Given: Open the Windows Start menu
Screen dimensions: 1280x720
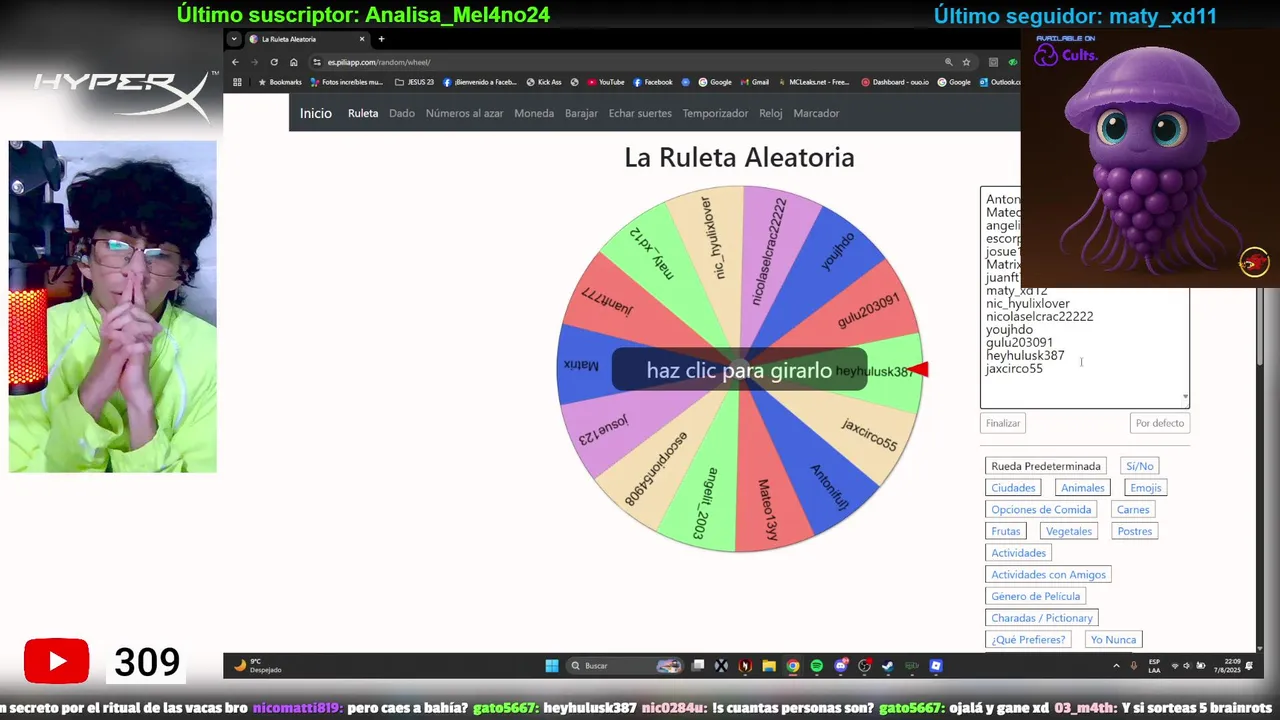Looking at the screenshot, I should coord(552,666).
